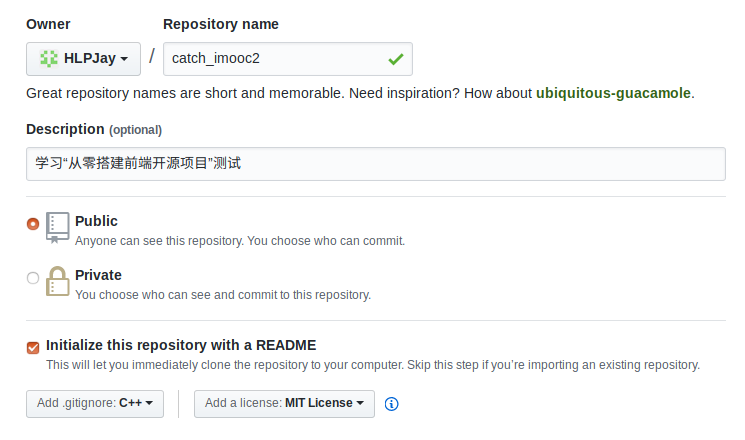This screenshot has width=745, height=440.
Task: Click the private repository lock icon
Action: (57, 281)
